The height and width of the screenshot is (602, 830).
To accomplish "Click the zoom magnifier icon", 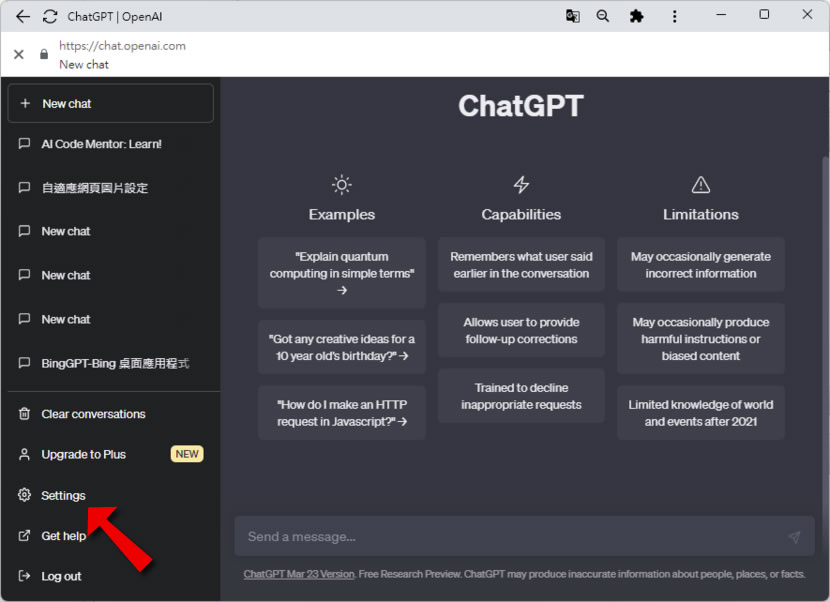I will [x=602, y=16].
